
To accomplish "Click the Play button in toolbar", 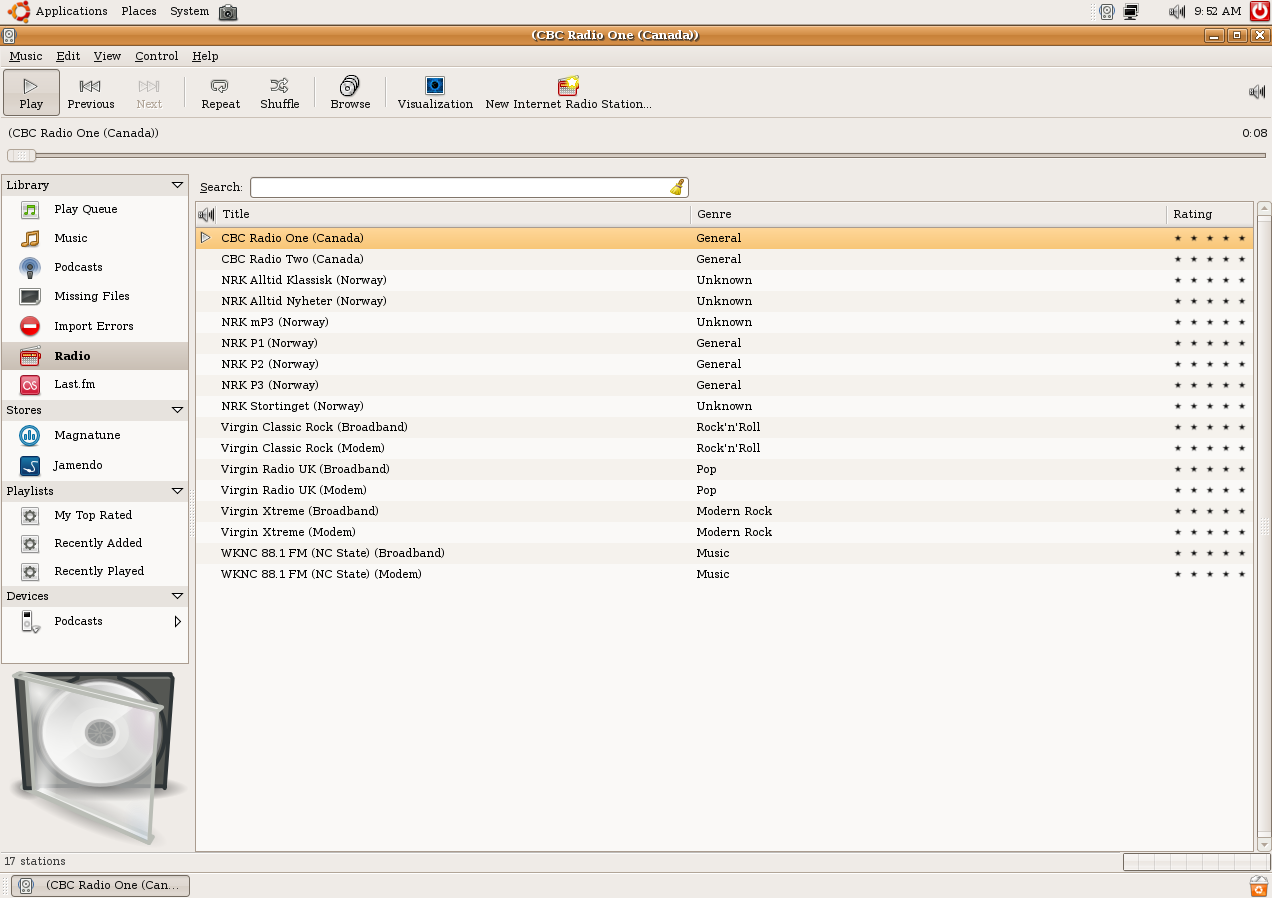I will (31, 92).
